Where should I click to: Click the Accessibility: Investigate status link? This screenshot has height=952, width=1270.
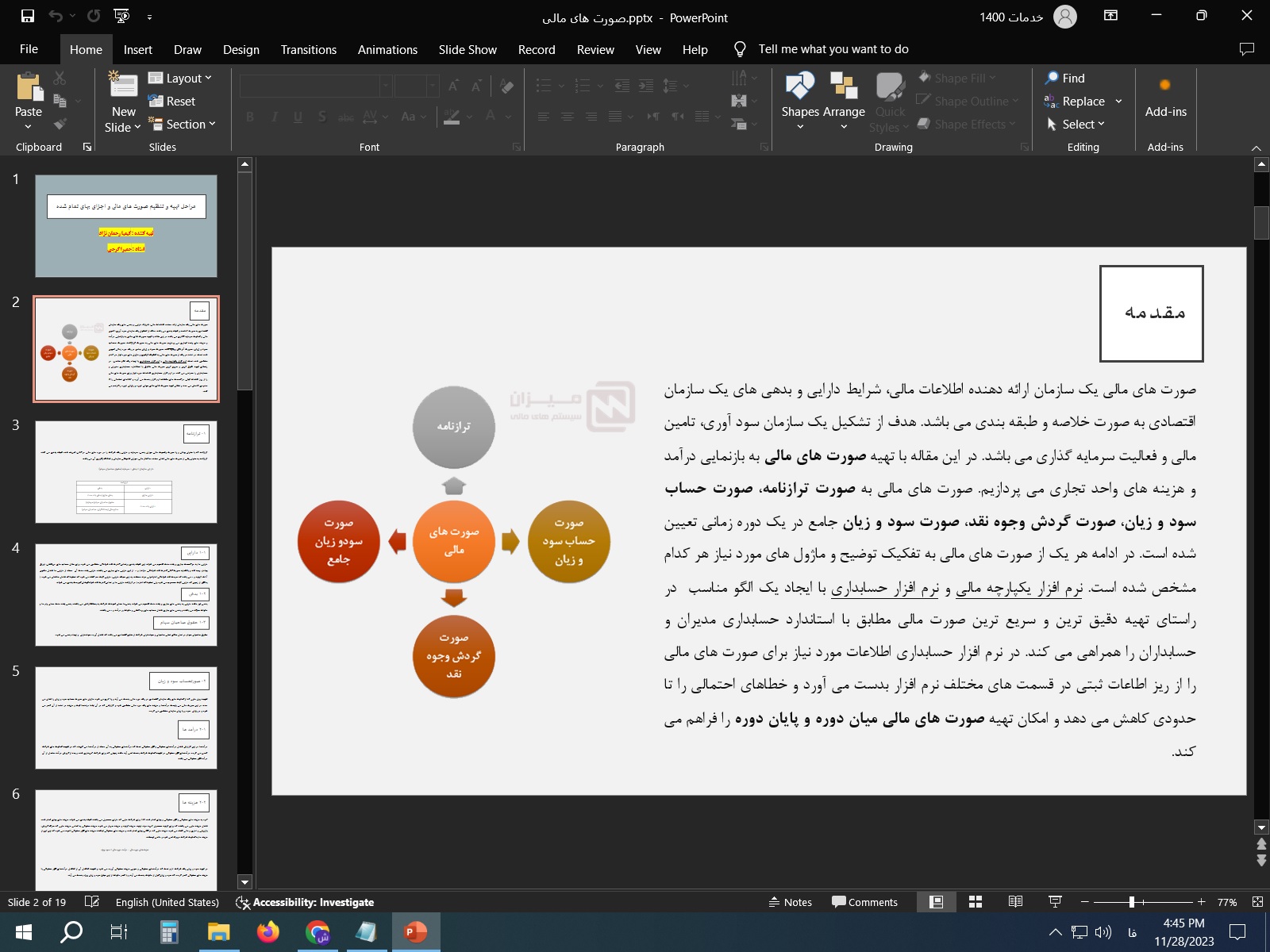(305, 902)
